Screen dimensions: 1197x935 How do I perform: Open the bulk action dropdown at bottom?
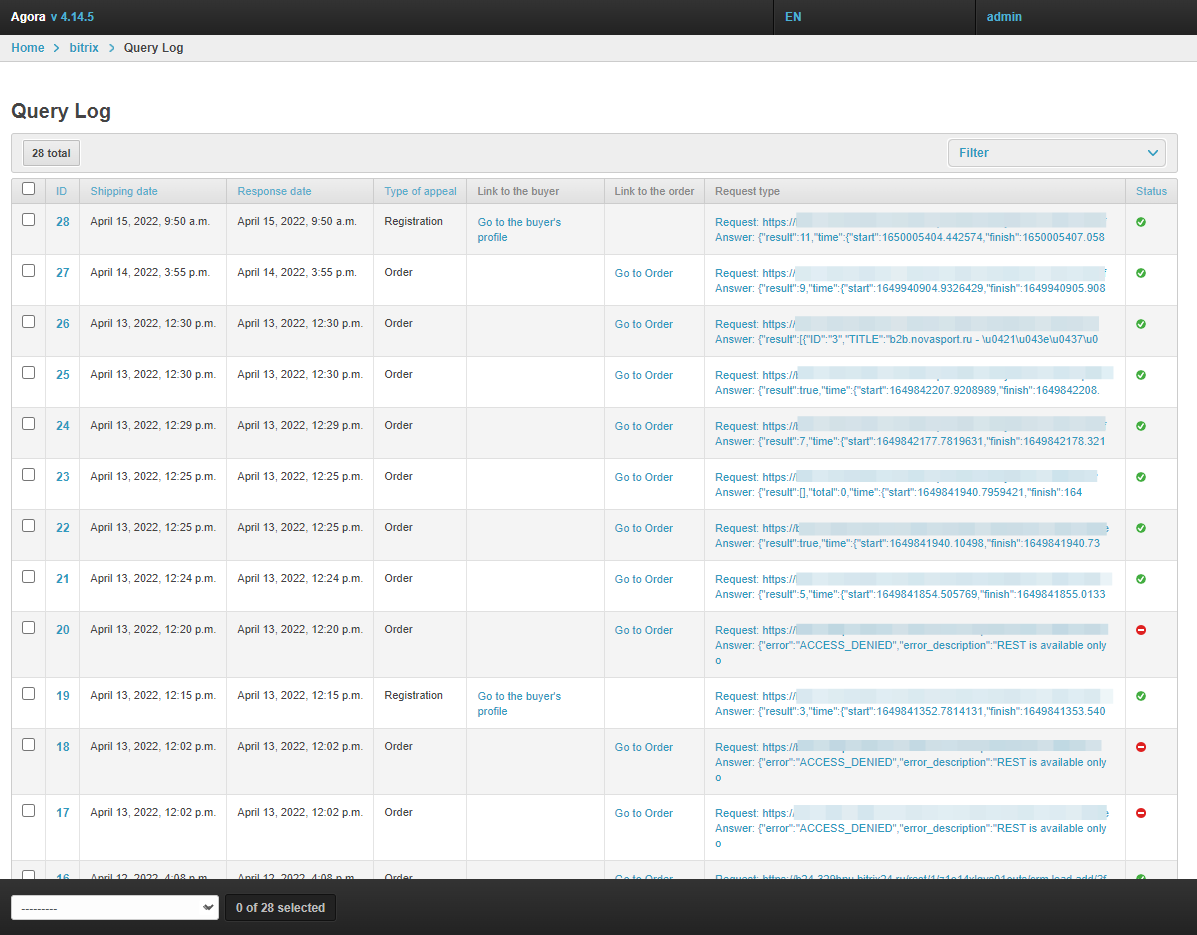click(114, 908)
